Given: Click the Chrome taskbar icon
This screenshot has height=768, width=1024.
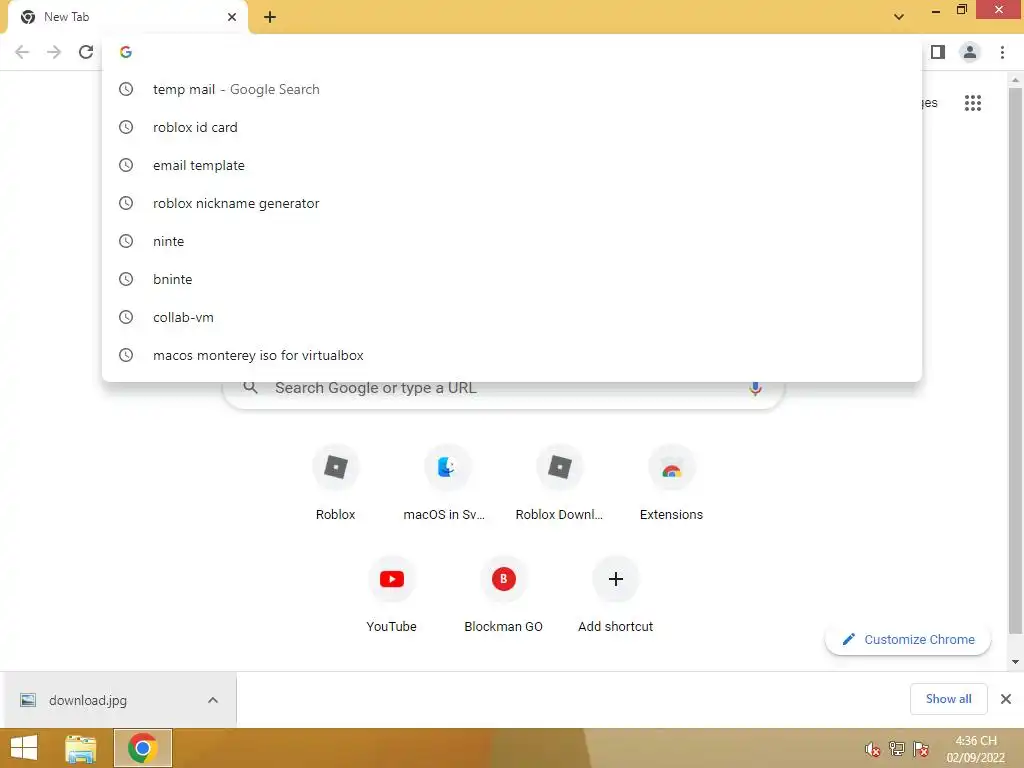Looking at the screenshot, I should click(143, 748).
